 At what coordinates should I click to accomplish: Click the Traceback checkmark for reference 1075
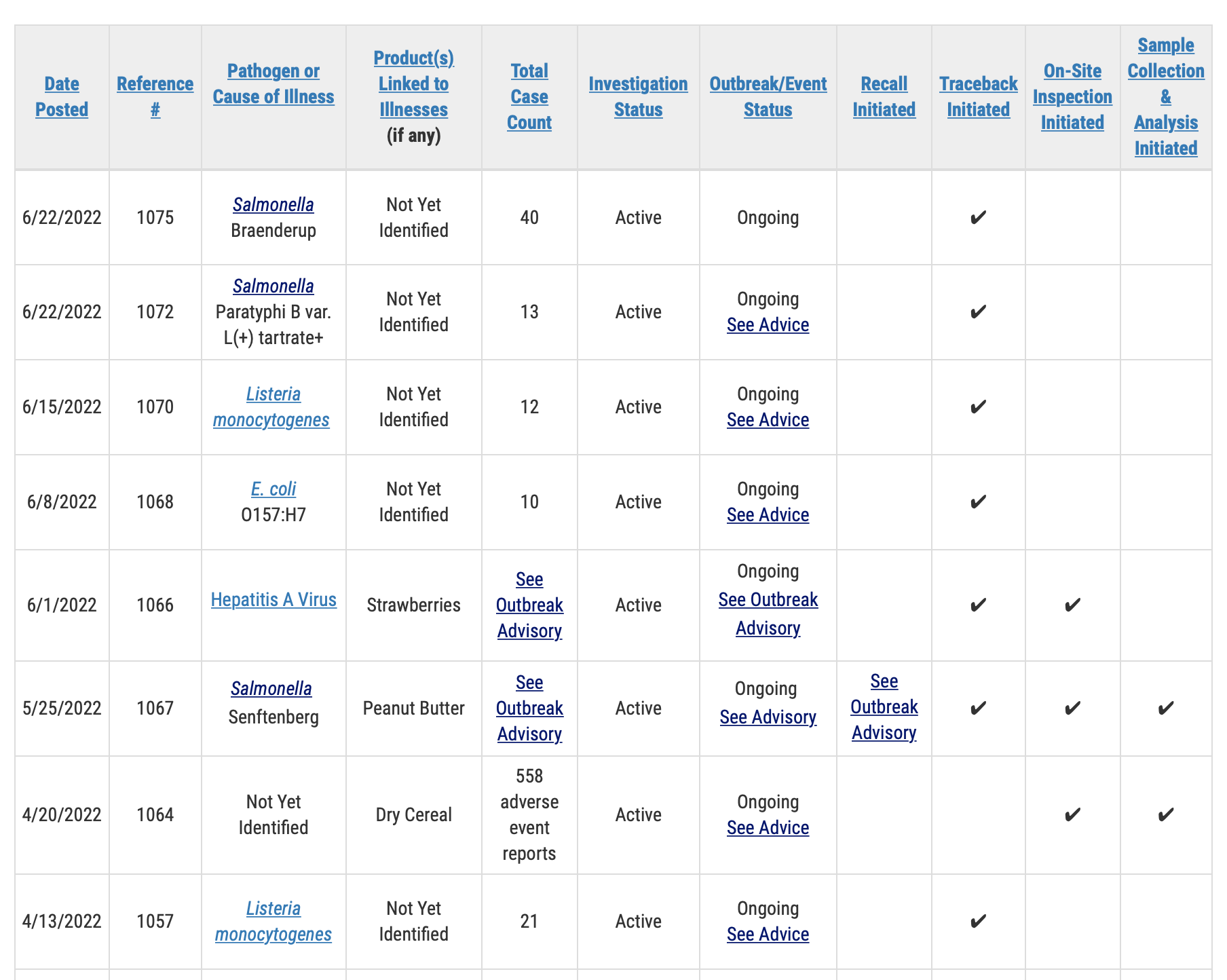coord(977,217)
